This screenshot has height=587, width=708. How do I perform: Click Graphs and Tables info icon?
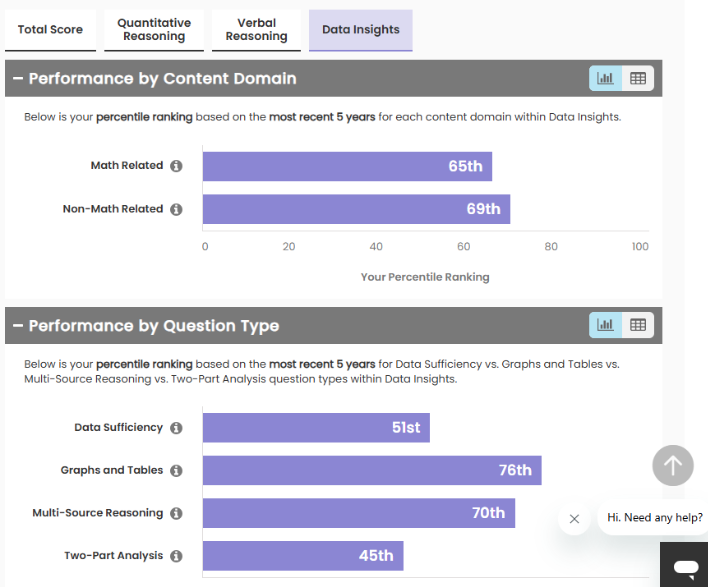[176, 471]
